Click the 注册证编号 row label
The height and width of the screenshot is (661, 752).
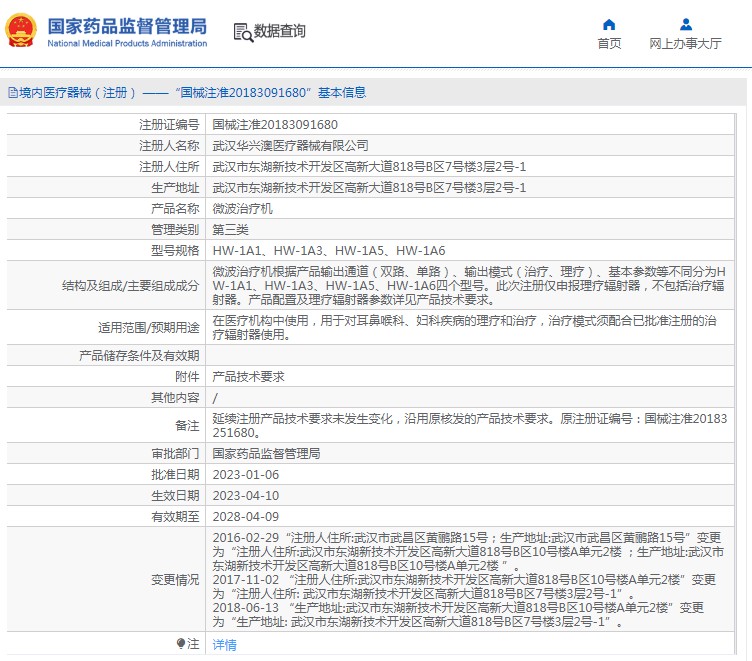coord(169,125)
